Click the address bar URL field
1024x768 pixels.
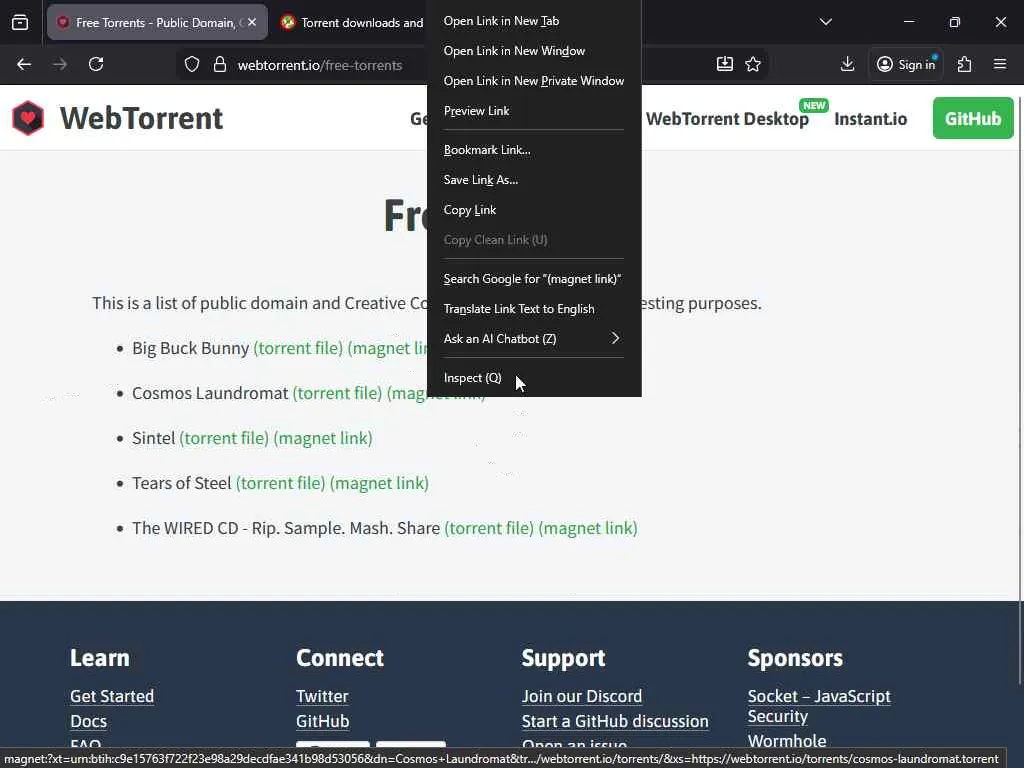click(320, 65)
